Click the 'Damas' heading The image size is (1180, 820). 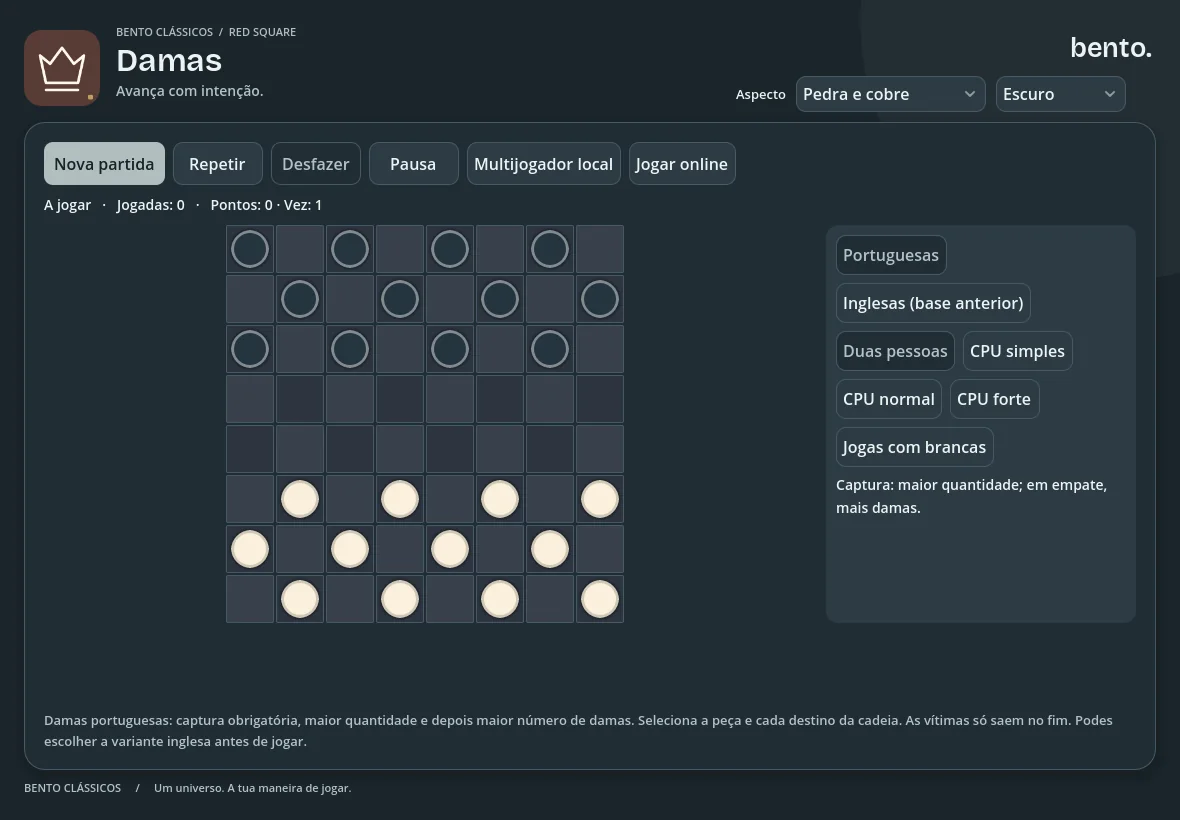click(x=169, y=60)
